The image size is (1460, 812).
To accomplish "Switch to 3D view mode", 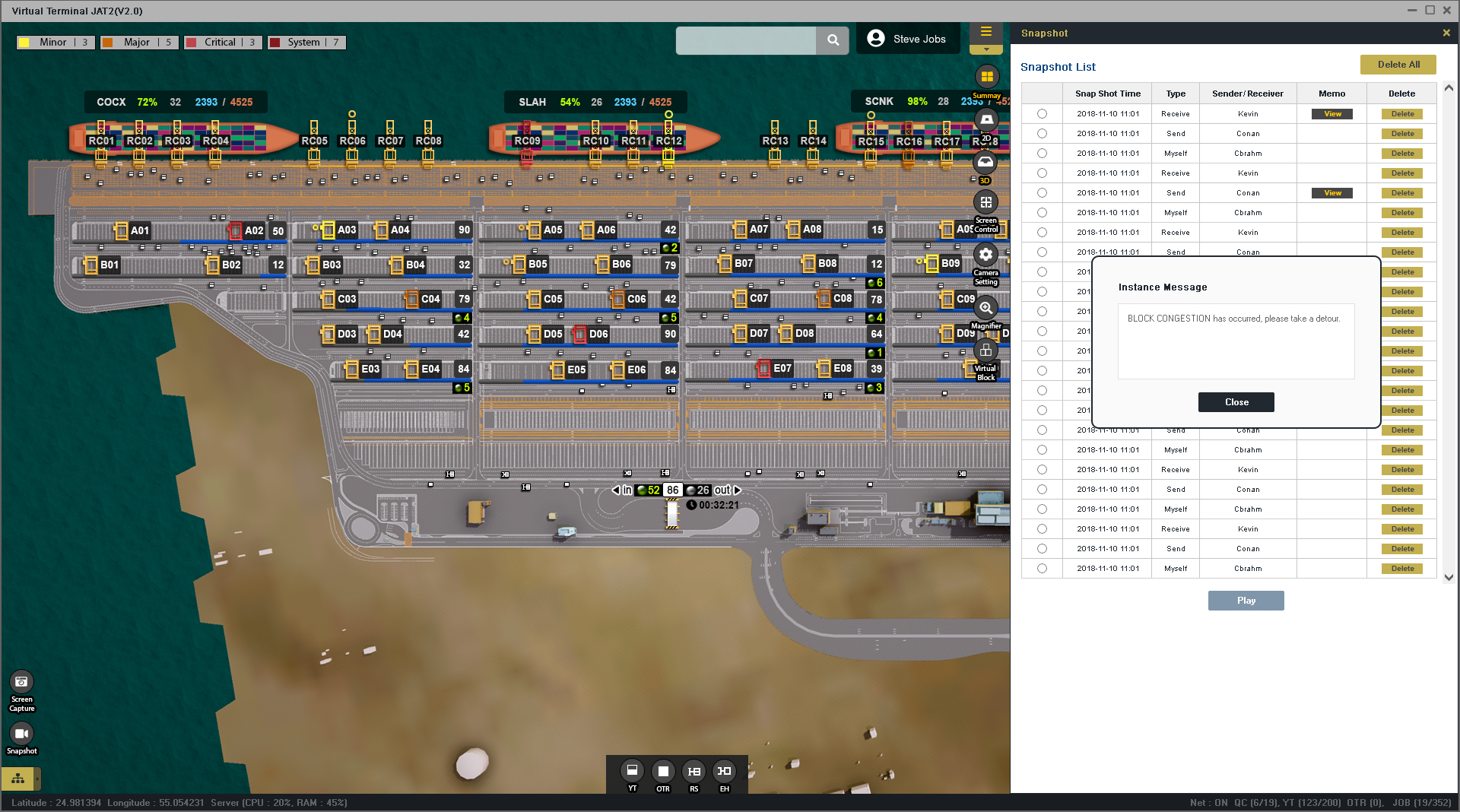I will (x=985, y=162).
